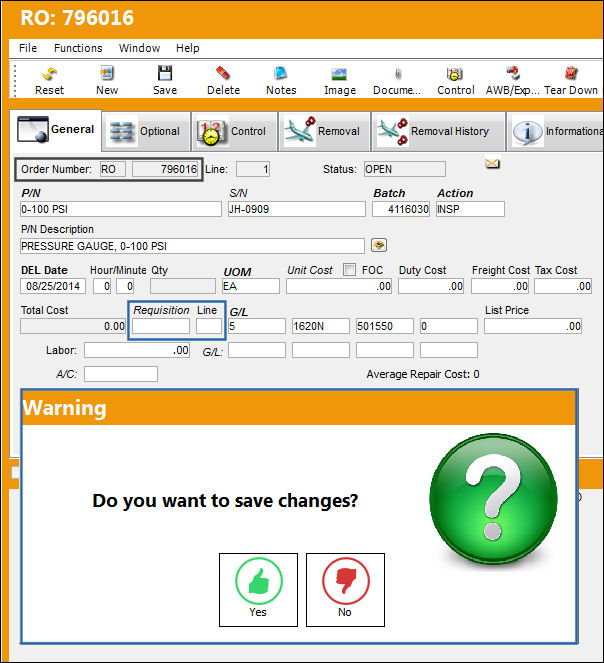Click the Order Number field 796016
The height and width of the screenshot is (663, 604).
click(x=165, y=169)
